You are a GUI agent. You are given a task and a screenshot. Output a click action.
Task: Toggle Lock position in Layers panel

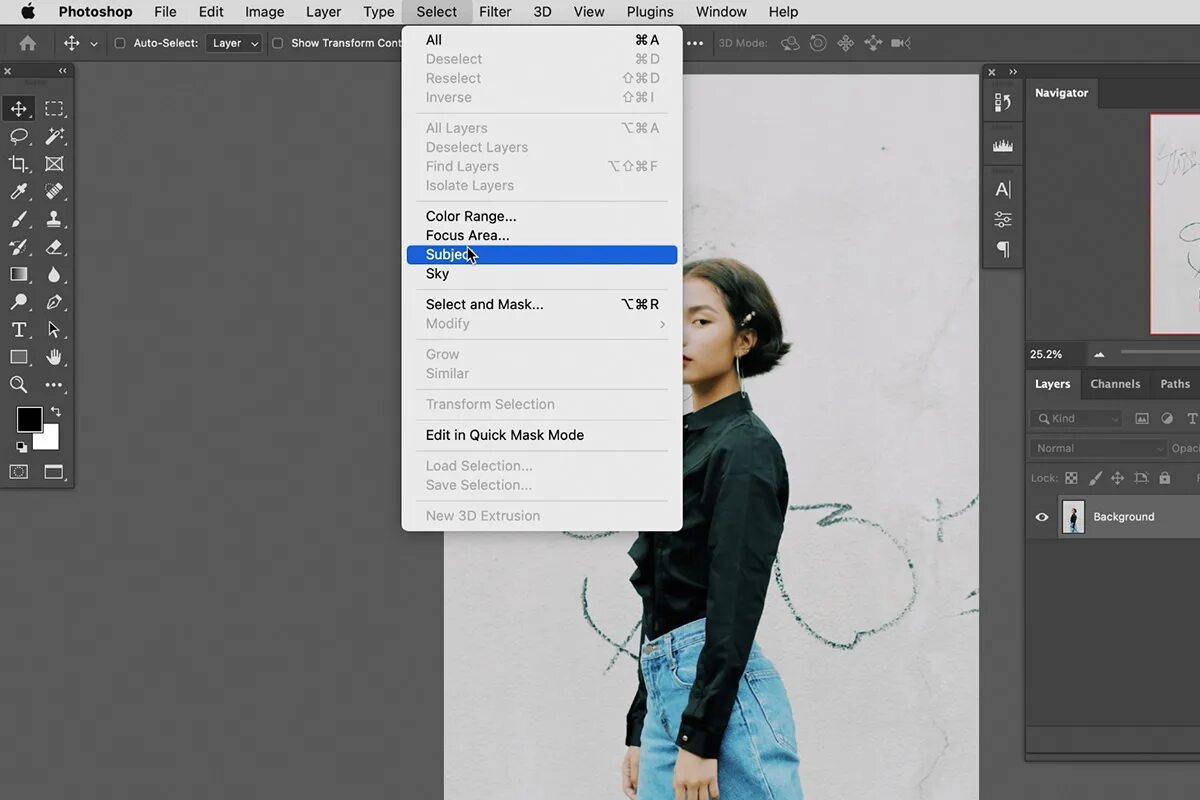[x=1118, y=478]
